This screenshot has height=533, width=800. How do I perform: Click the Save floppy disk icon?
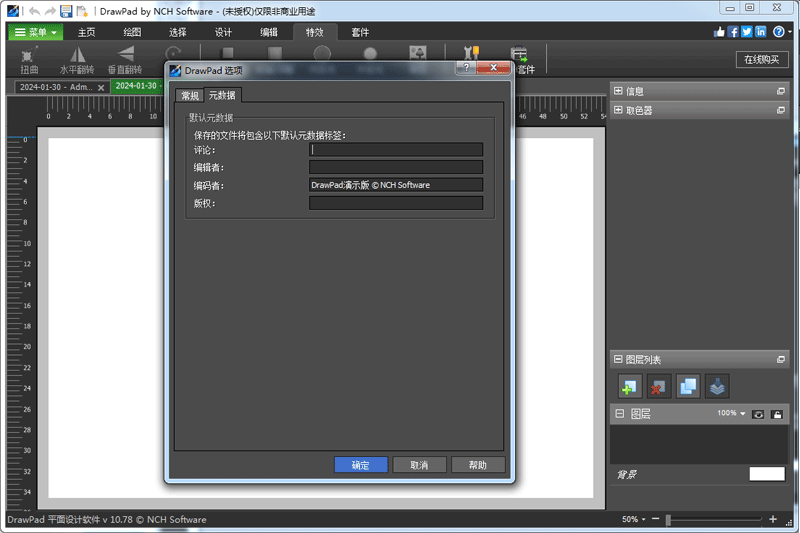coord(66,11)
